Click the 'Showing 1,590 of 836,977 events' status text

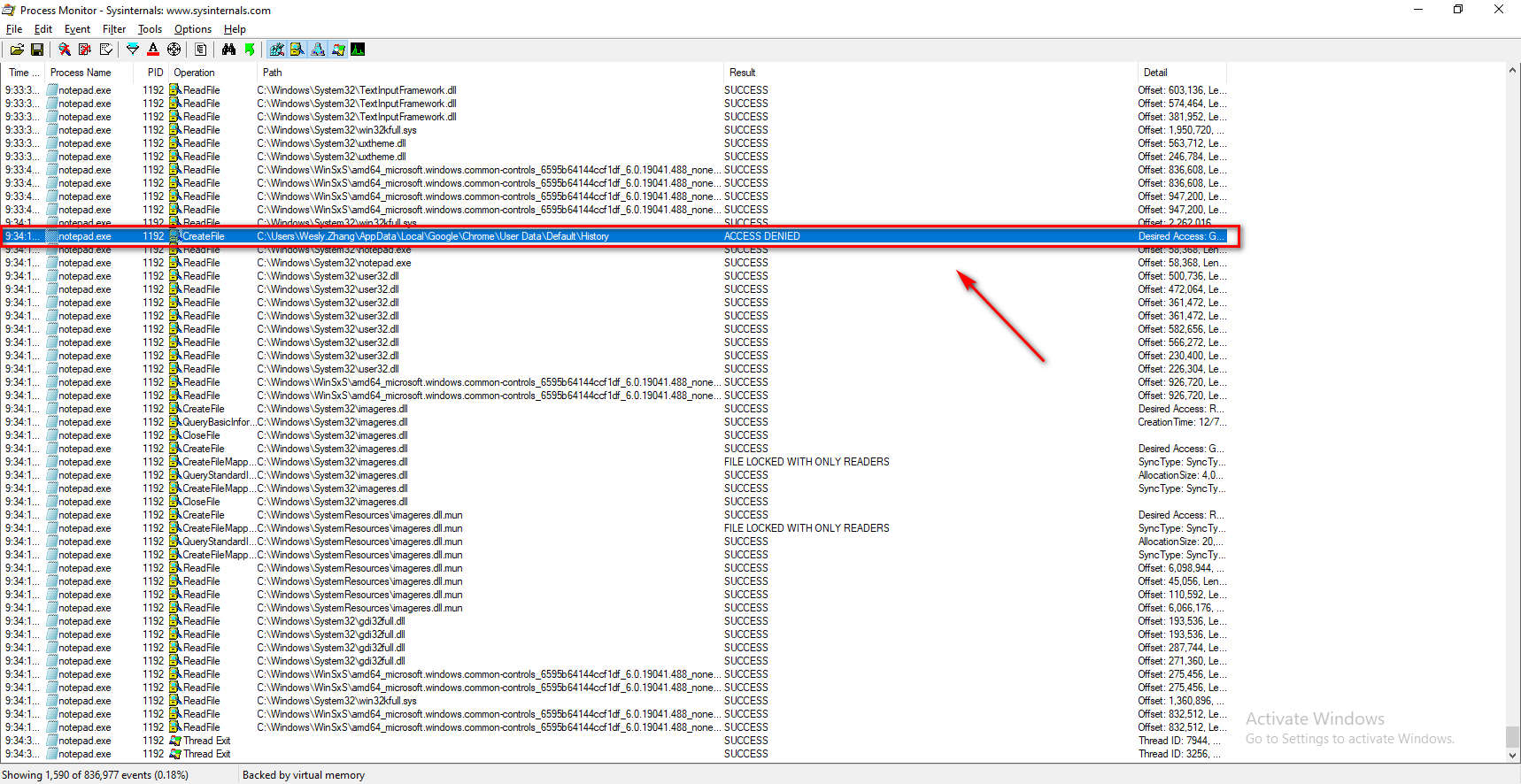pos(95,775)
